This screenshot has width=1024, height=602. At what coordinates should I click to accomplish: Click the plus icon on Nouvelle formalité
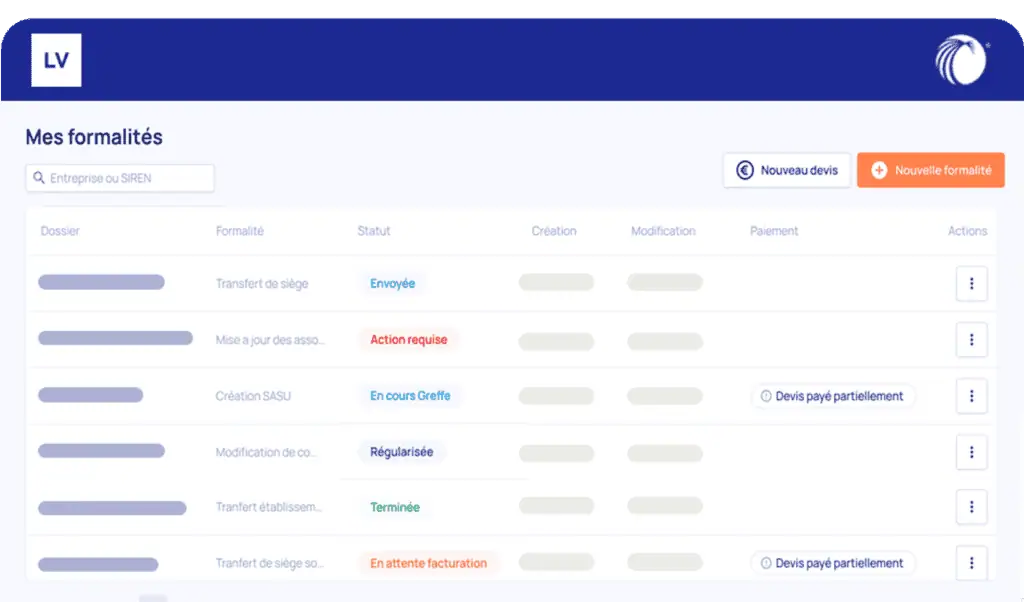coord(879,170)
